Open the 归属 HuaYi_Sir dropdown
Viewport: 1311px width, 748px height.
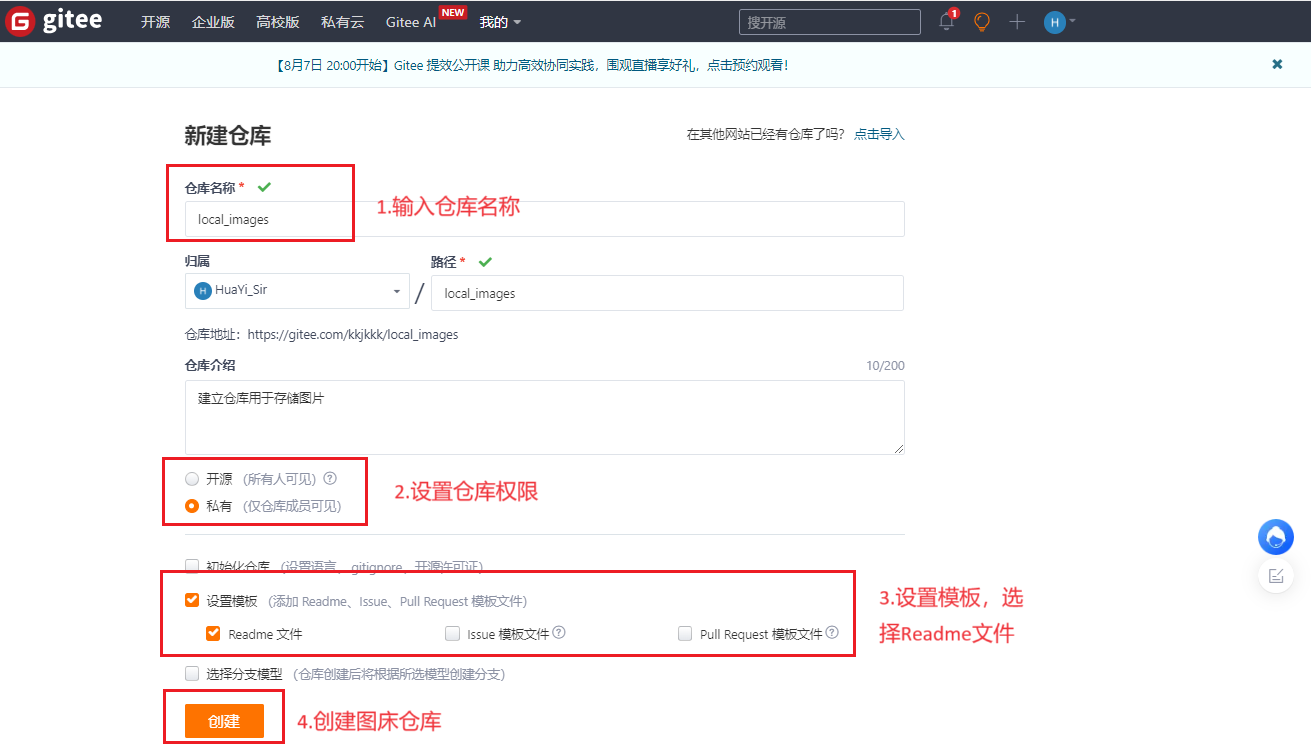(x=297, y=291)
